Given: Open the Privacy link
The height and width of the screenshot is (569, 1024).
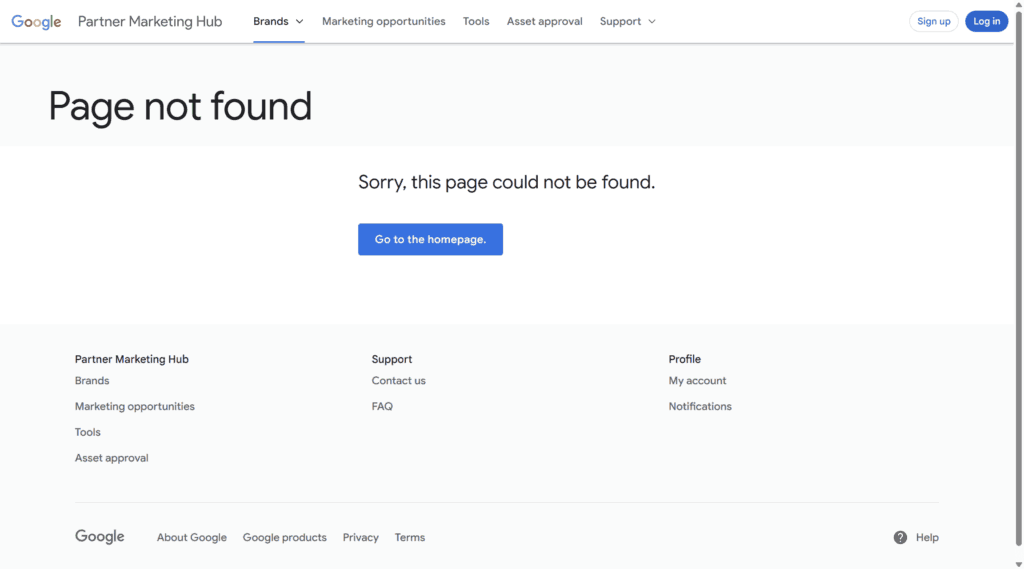Looking at the screenshot, I should (360, 538).
